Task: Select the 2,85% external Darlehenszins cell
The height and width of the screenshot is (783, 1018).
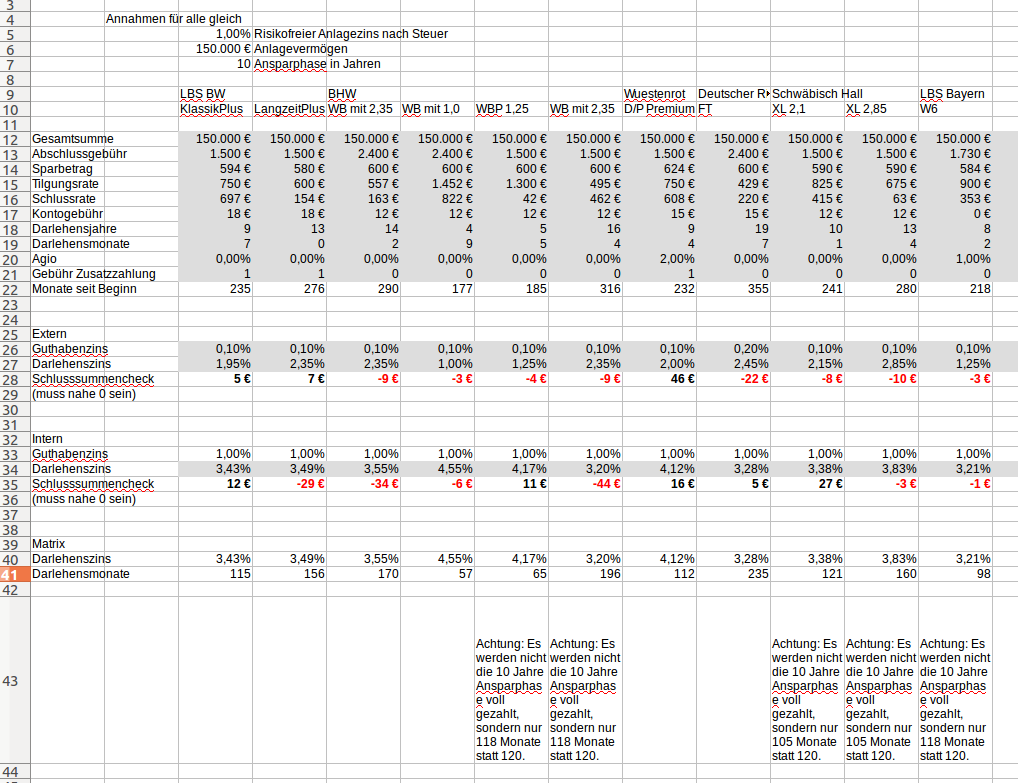Action: (x=882, y=364)
